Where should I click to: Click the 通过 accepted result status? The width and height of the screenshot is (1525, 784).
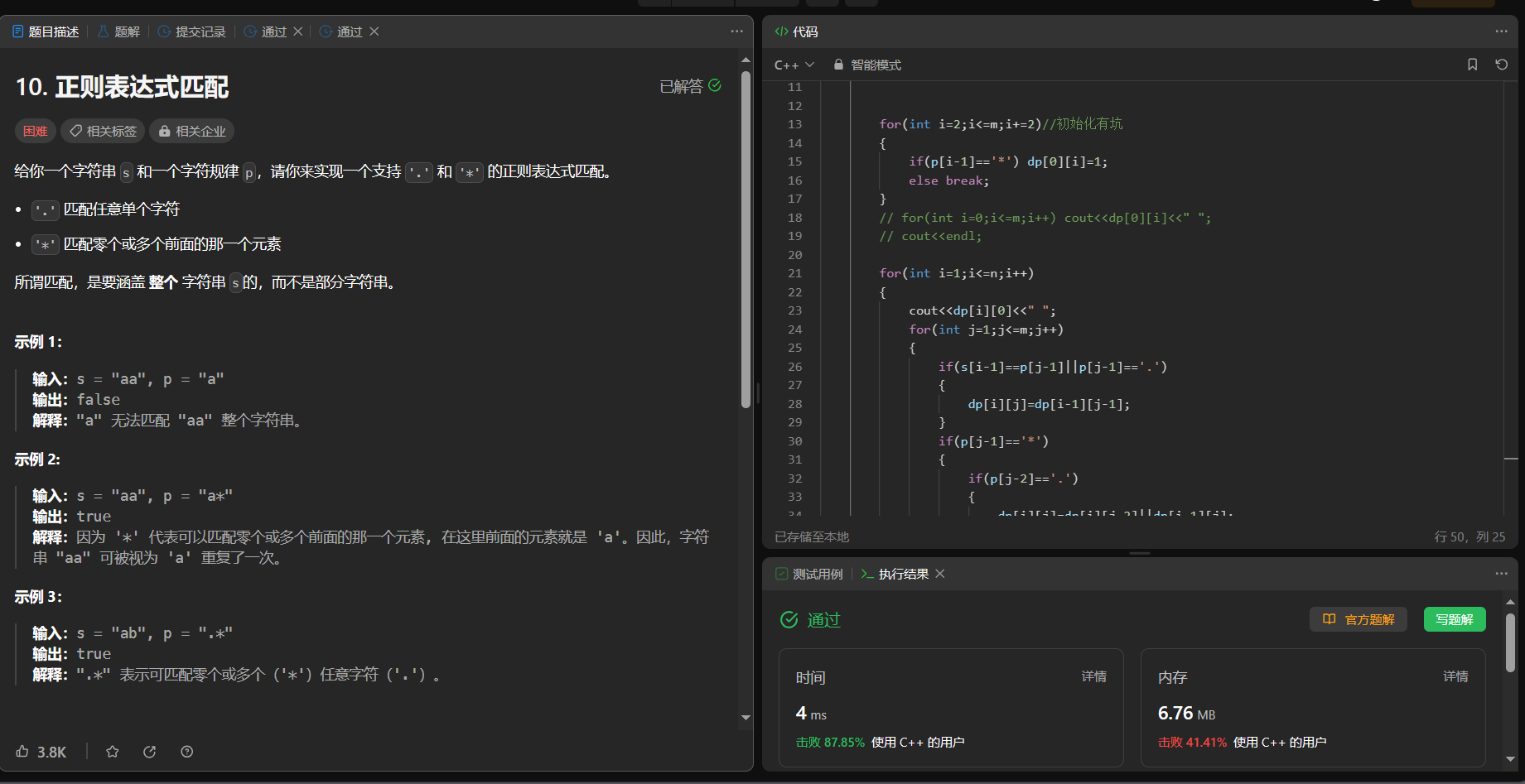pos(811,619)
